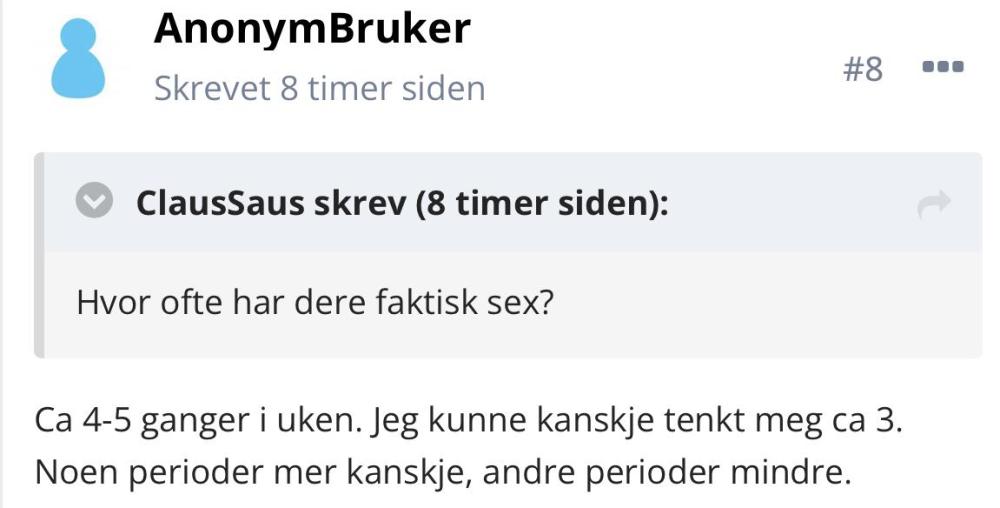Open AnonymBruker's profile name
Viewport: 1000px width, 508px height.
coord(312,28)
